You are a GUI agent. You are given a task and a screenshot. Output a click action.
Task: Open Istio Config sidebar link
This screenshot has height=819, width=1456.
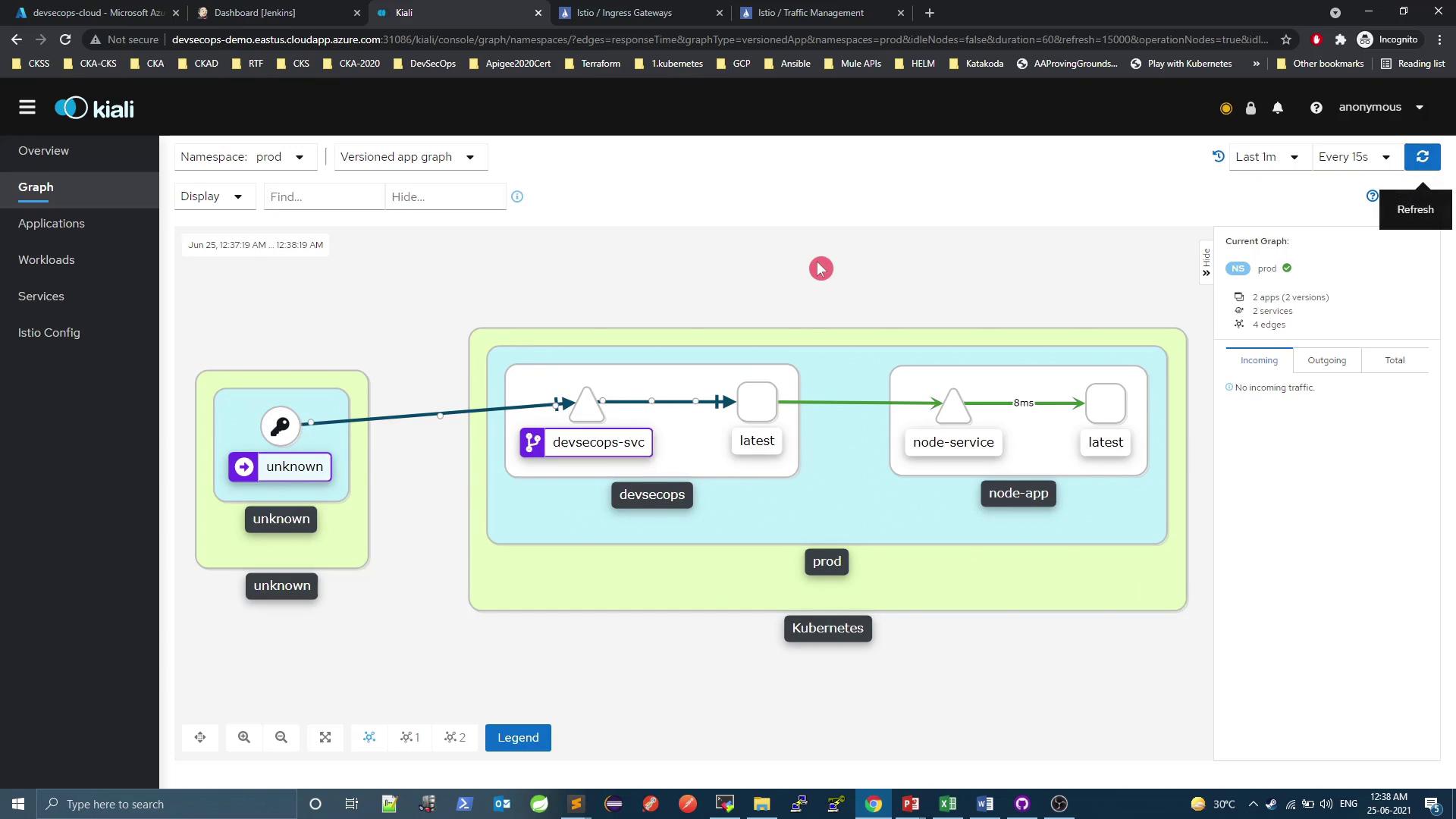(x=49, y=333)
